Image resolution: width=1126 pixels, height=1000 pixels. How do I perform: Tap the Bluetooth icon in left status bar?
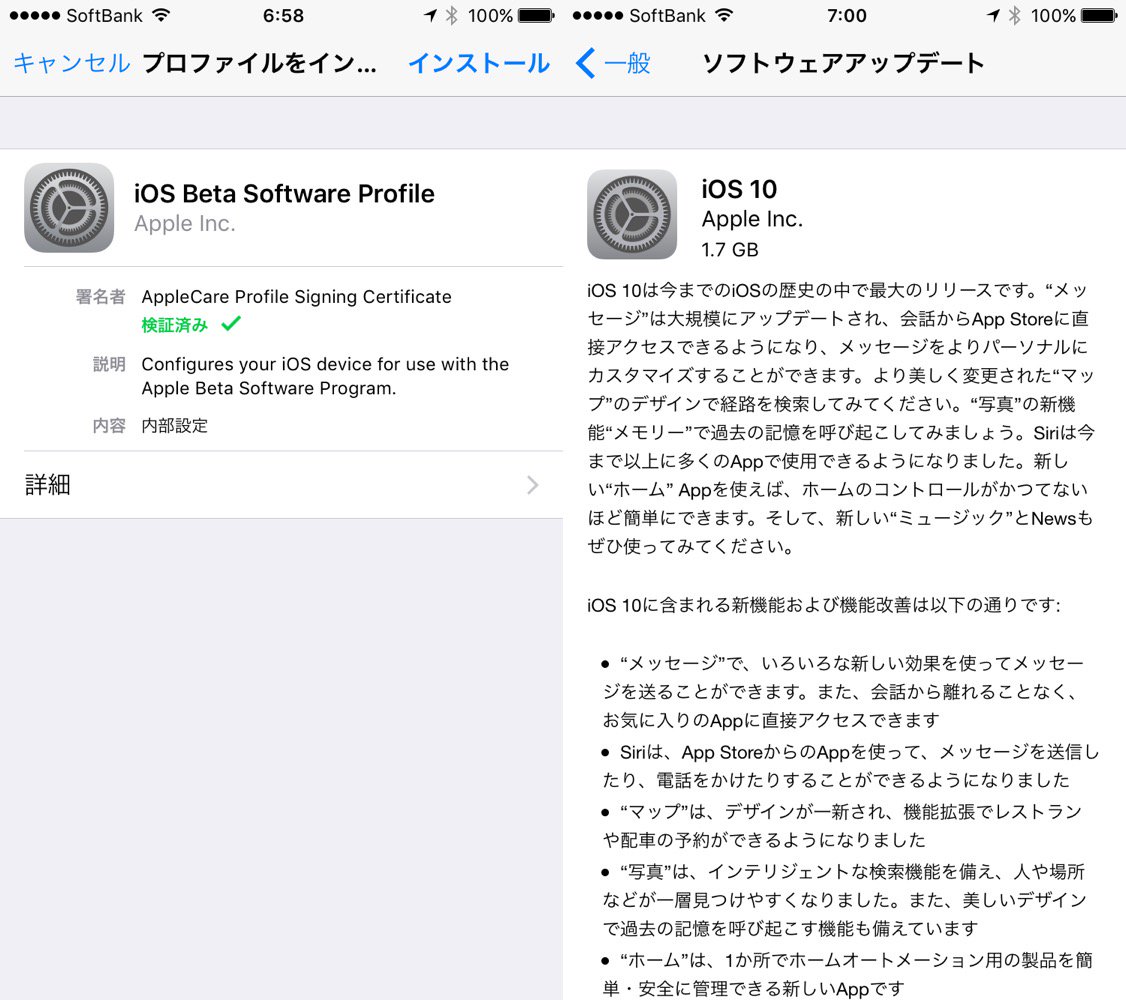tap(452, 16)
